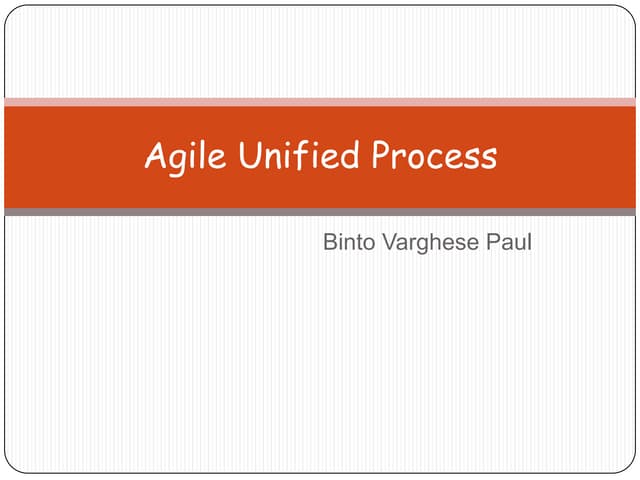Select the word "Process" in the title
The width and height of the screenshot is (640, 480).
434,156
